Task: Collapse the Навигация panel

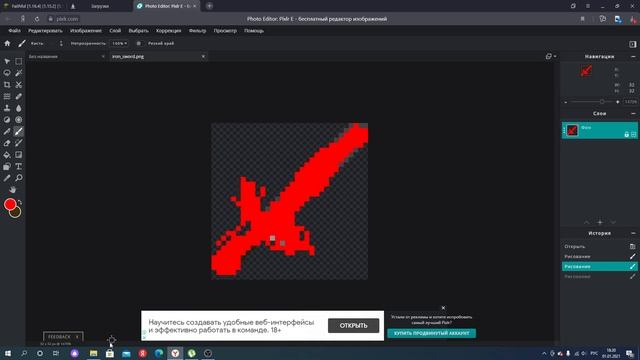Action: (633, 57)
